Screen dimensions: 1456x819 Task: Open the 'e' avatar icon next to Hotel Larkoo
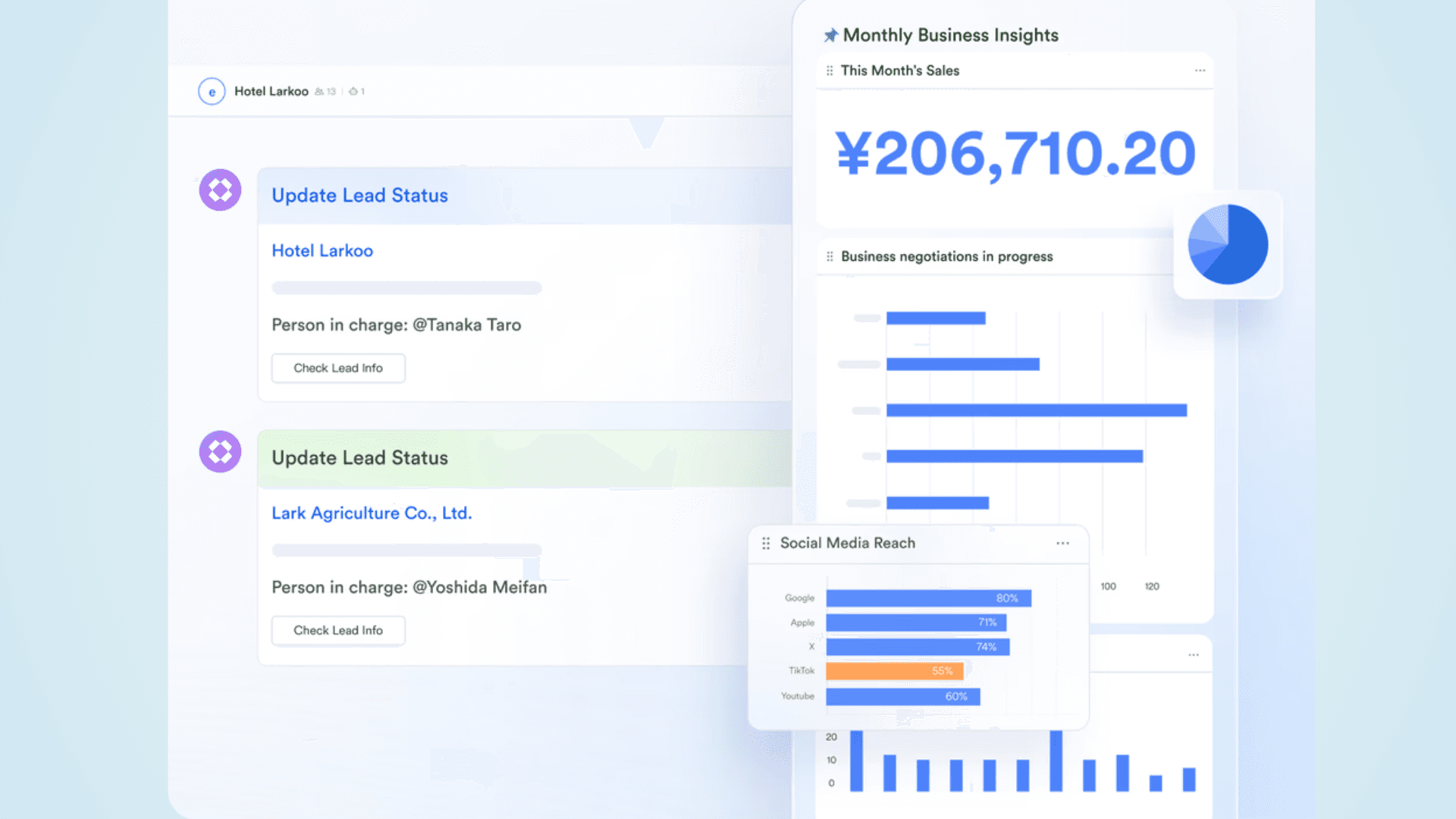pyautogui.click(x=212, y=90)
